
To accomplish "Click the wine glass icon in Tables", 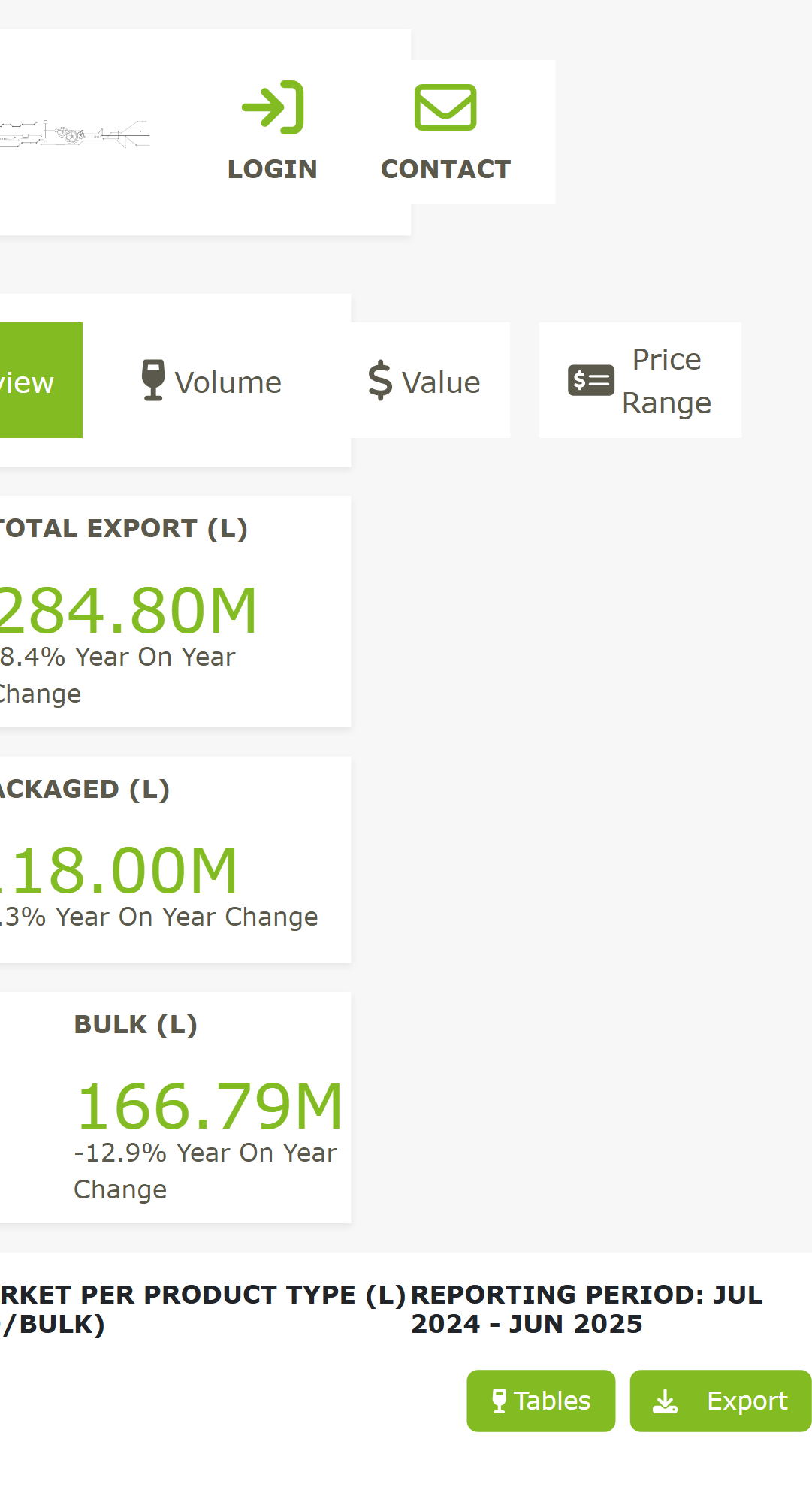I will [499, 1401].
